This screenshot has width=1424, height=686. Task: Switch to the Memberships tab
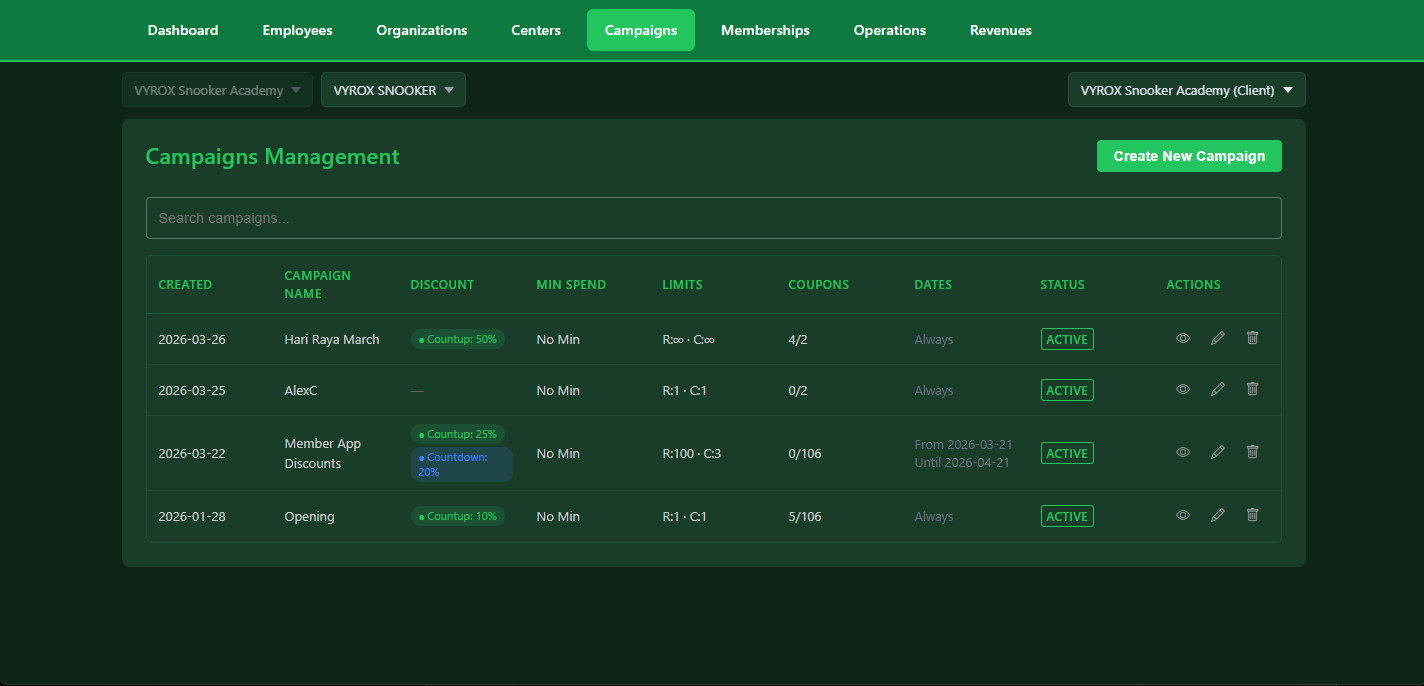pyautogui.click(x=765, y=30)
